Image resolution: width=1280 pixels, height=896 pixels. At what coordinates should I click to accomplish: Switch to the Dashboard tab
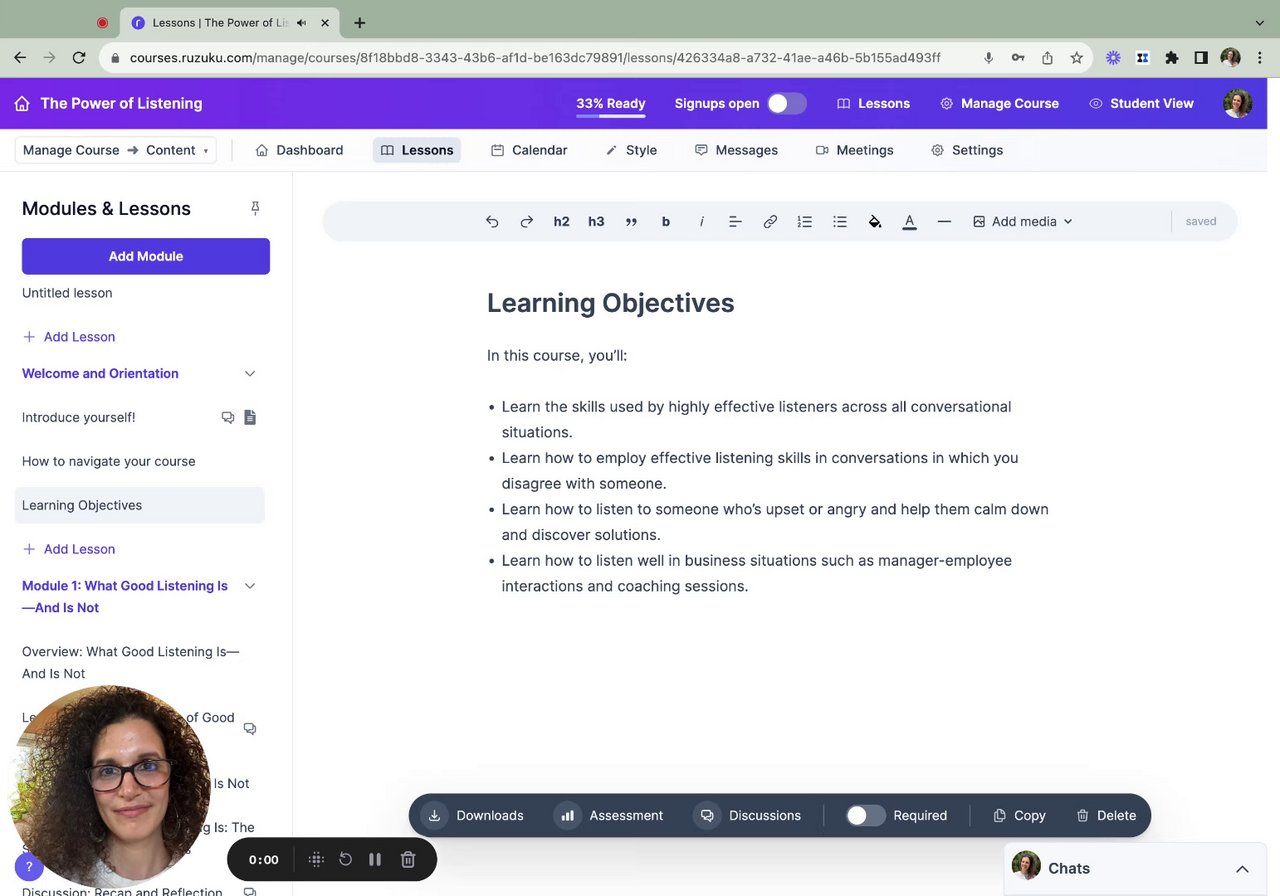(x=299, y=150)
